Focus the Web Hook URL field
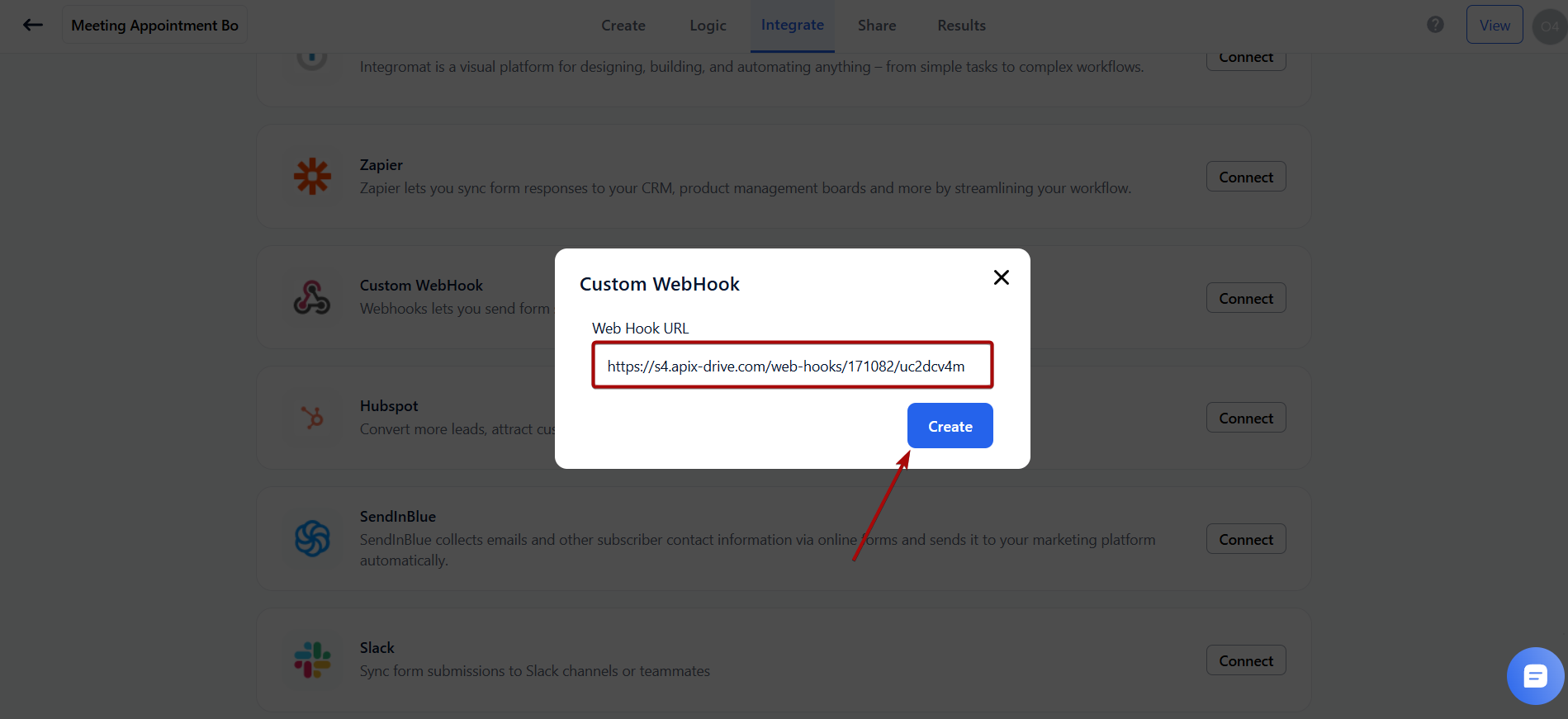 point(793,366)
